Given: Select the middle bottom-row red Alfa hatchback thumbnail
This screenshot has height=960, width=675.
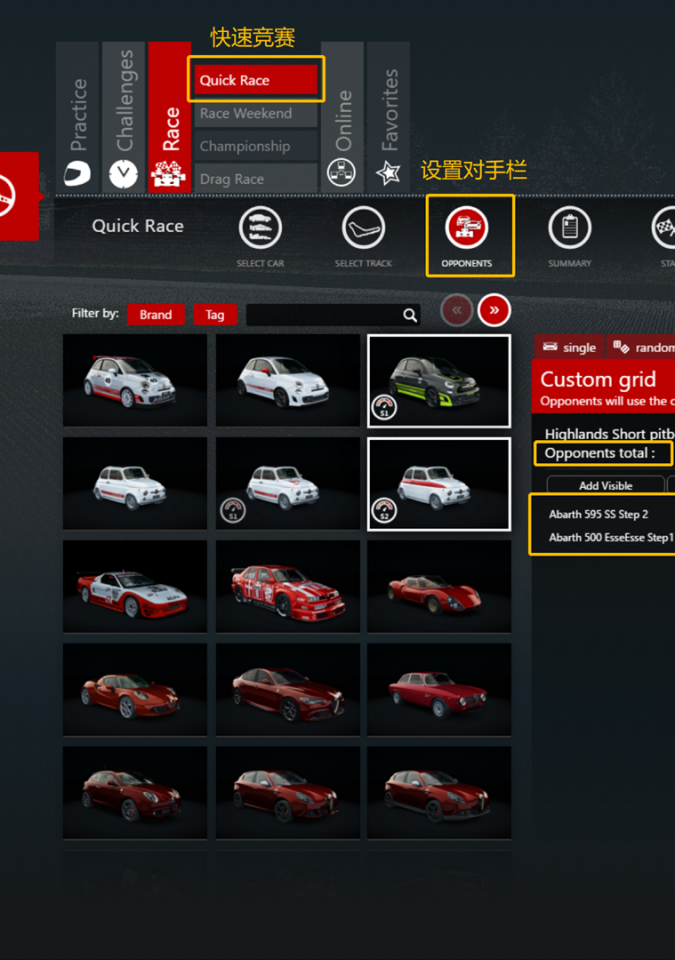Looking at the screenshot, I should coord(288,792).
